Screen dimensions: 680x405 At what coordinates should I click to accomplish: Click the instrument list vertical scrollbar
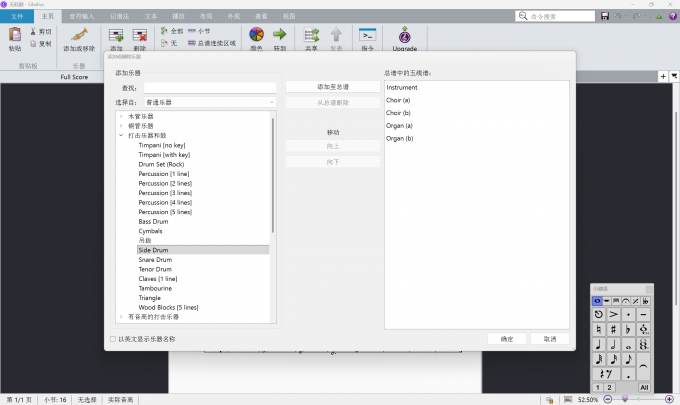point(273,175)
